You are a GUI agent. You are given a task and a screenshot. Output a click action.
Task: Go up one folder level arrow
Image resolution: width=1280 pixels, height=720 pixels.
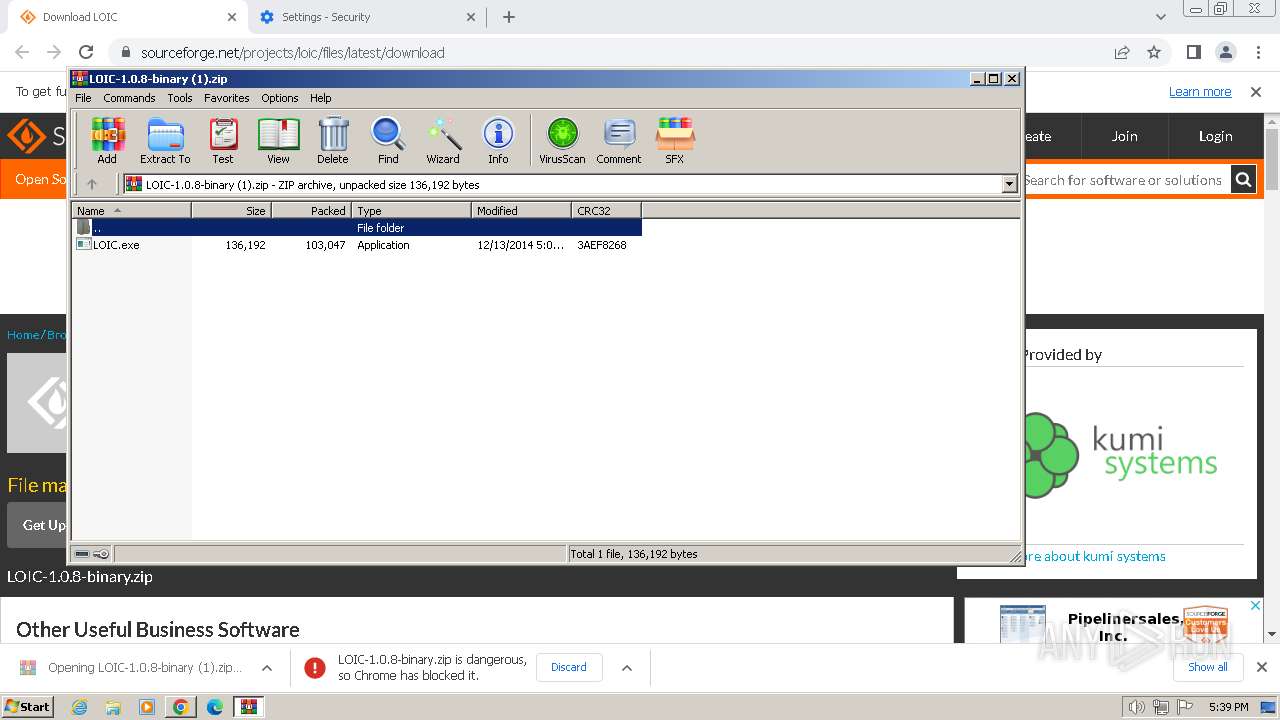pos(92,184)
